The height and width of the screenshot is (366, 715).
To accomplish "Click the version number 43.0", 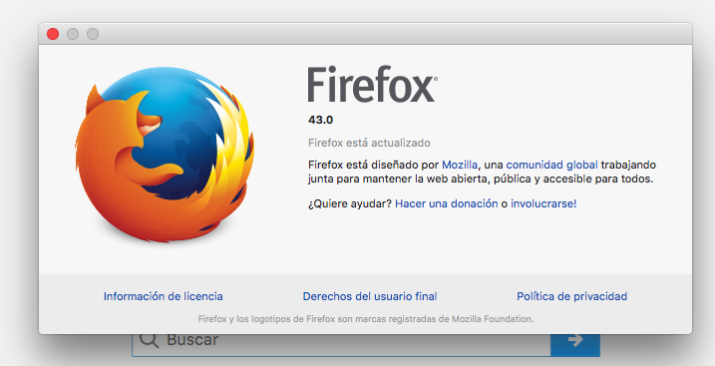I will (321, 120).
